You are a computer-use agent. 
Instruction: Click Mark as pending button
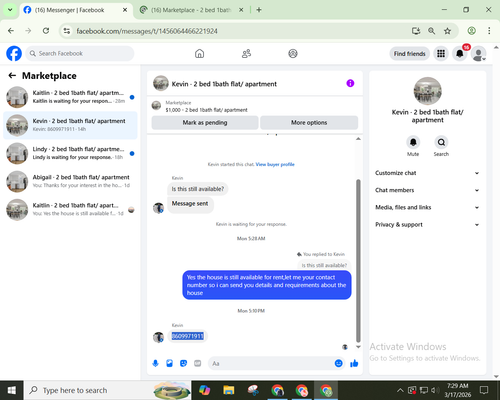point(205,122)
